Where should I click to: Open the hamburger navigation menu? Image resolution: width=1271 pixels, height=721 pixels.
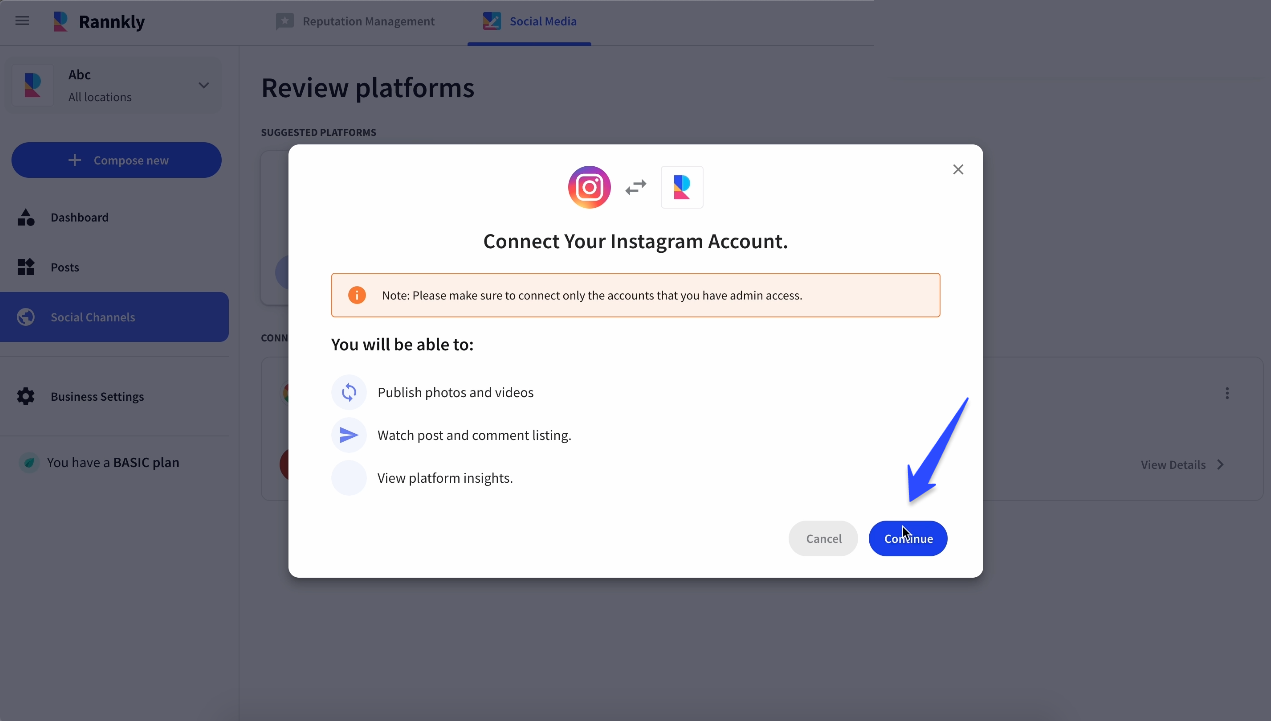22,21
